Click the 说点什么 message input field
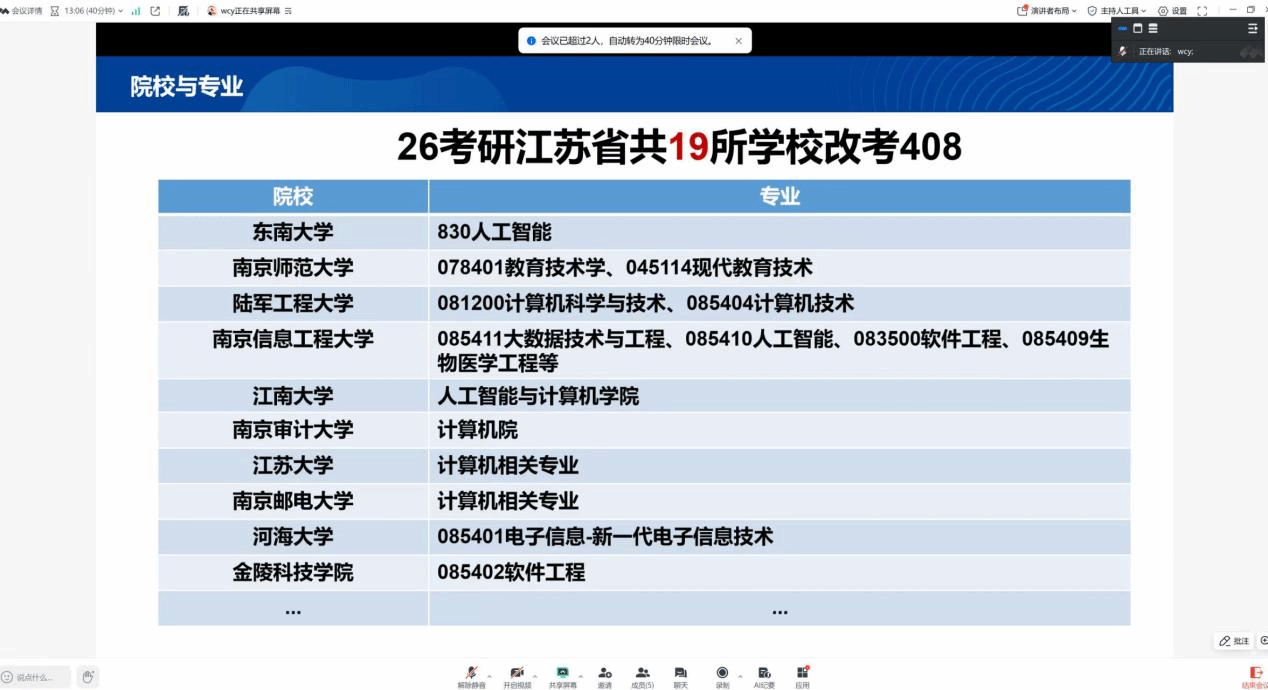1268x690 pixels. [x=36, y=677]
